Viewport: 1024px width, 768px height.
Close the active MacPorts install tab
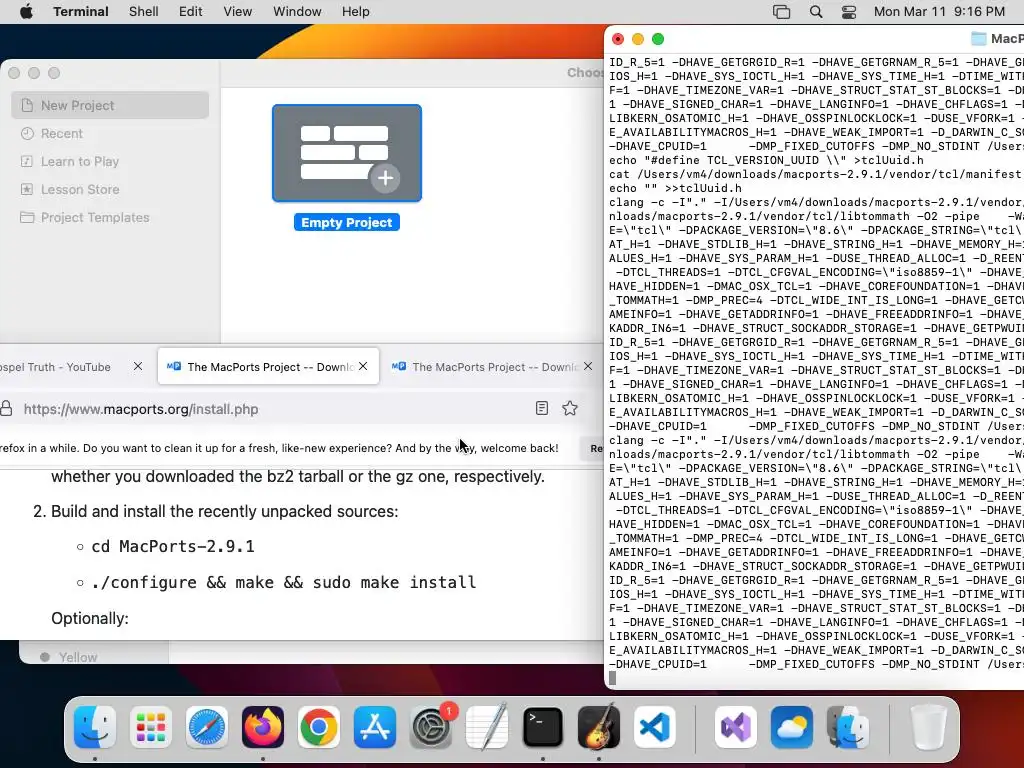[363, 366]
